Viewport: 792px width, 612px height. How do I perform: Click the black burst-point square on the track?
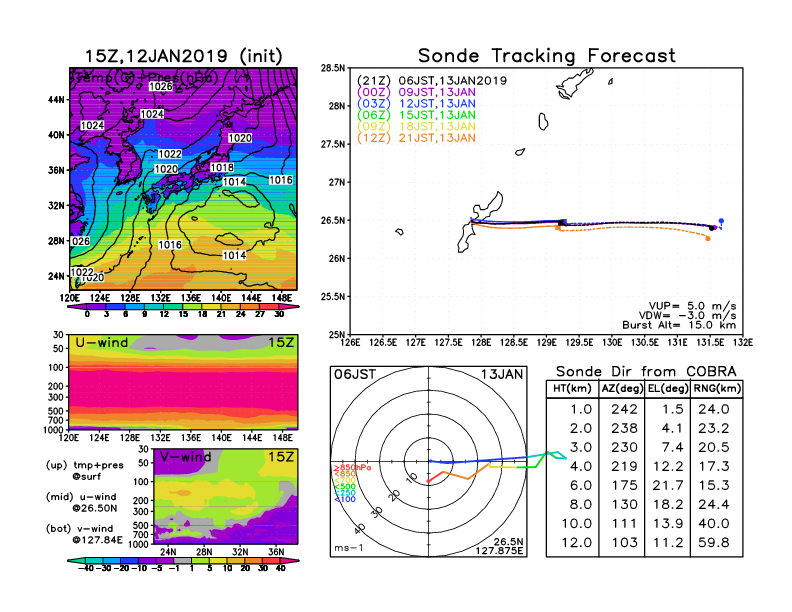[x=561, y=223]
